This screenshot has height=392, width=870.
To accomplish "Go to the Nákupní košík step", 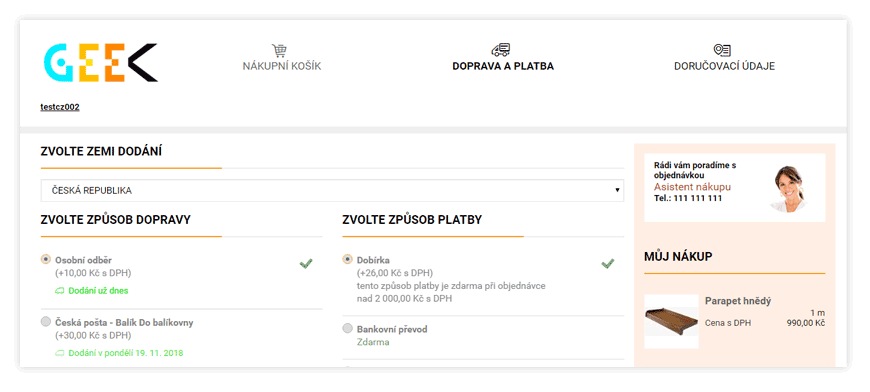I will [x=282, y=66].
